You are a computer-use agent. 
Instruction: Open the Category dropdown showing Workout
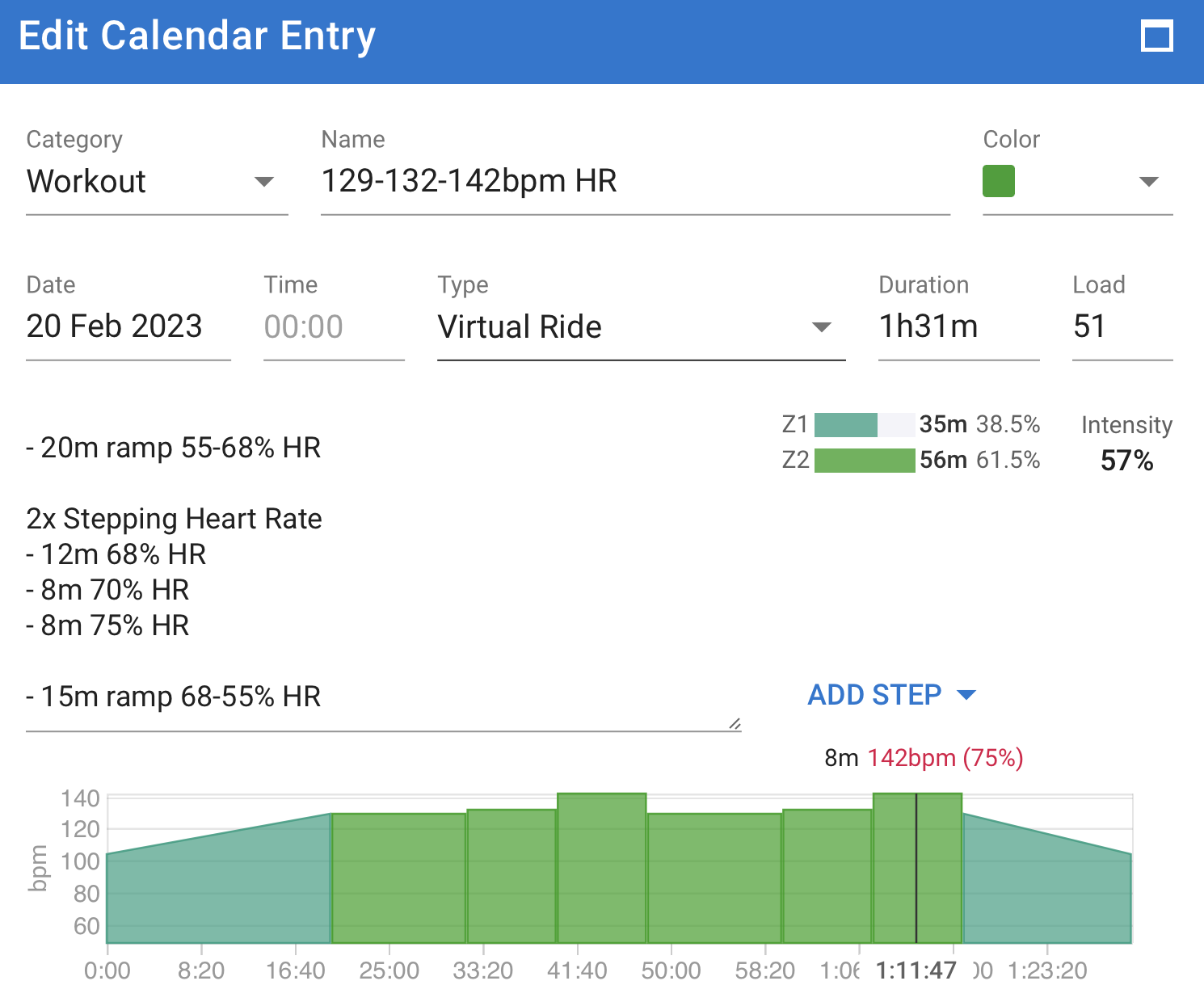(x=157, y=181)
